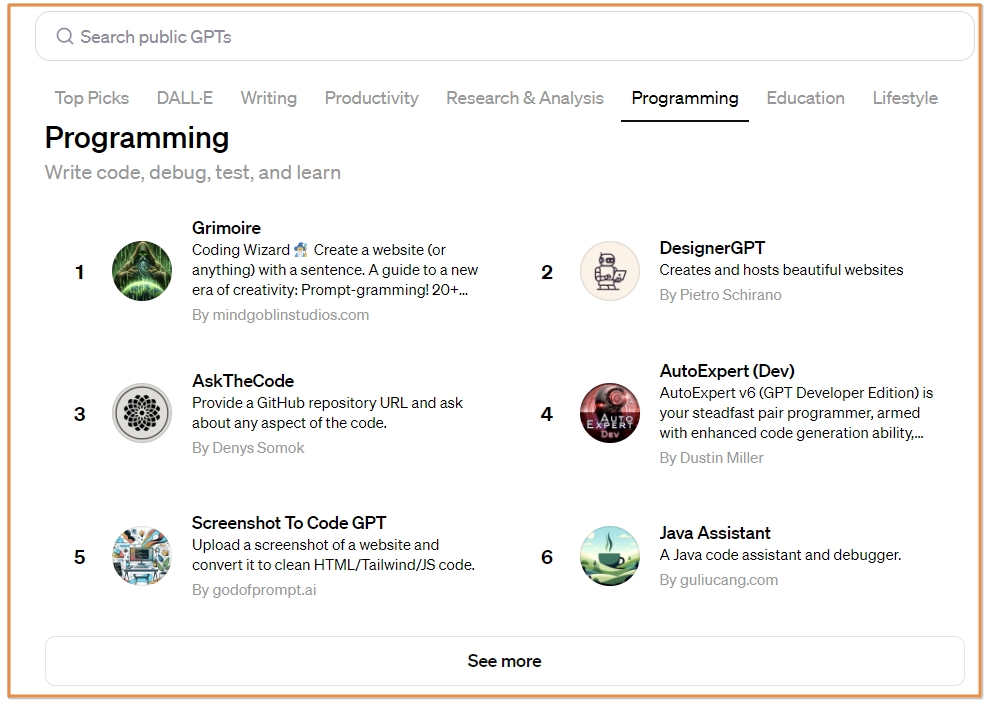Click 'By mindgoblinstudios.com' author text
This screenshot has height=702, width=998.
[280, 315]
